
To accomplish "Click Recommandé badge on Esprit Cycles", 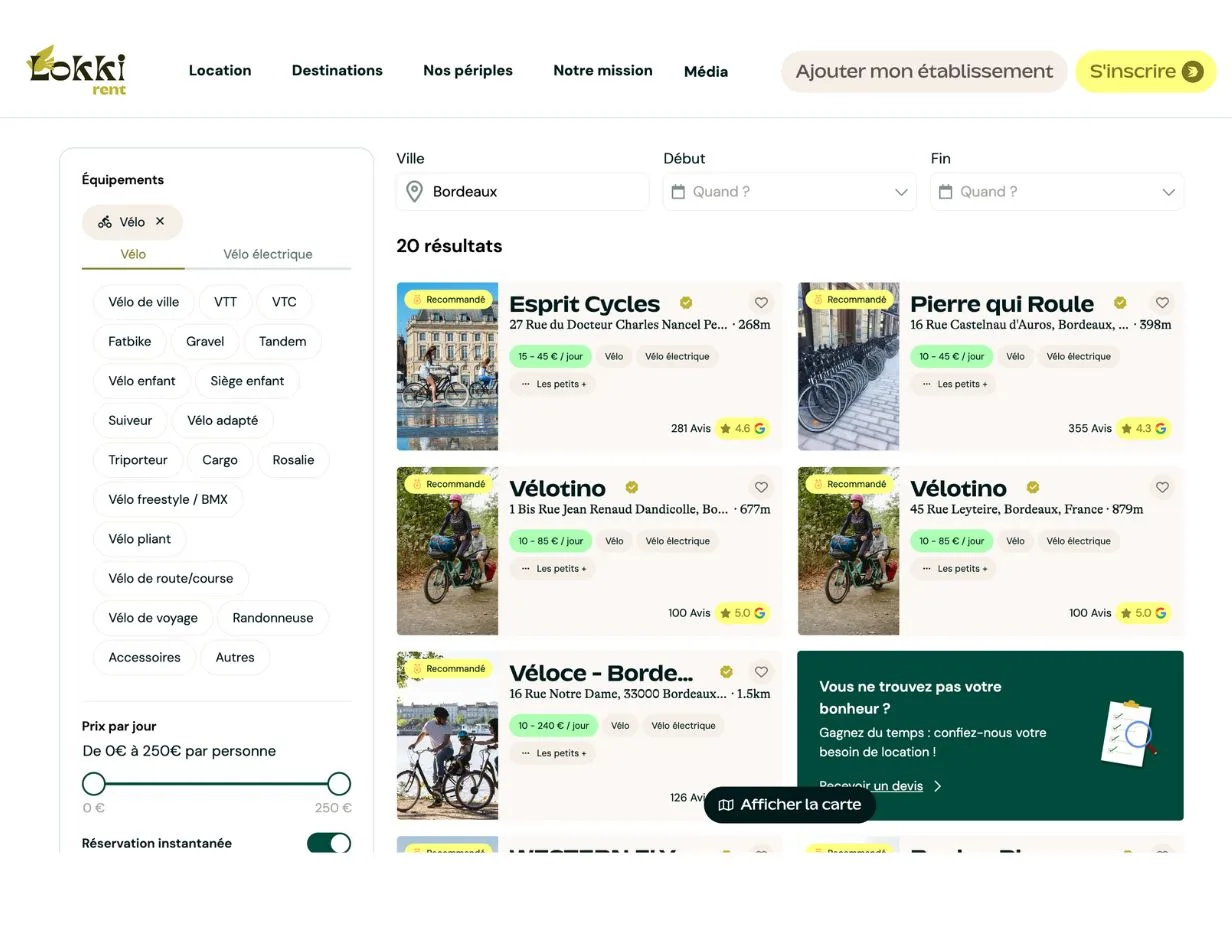I will click(448, 299).
